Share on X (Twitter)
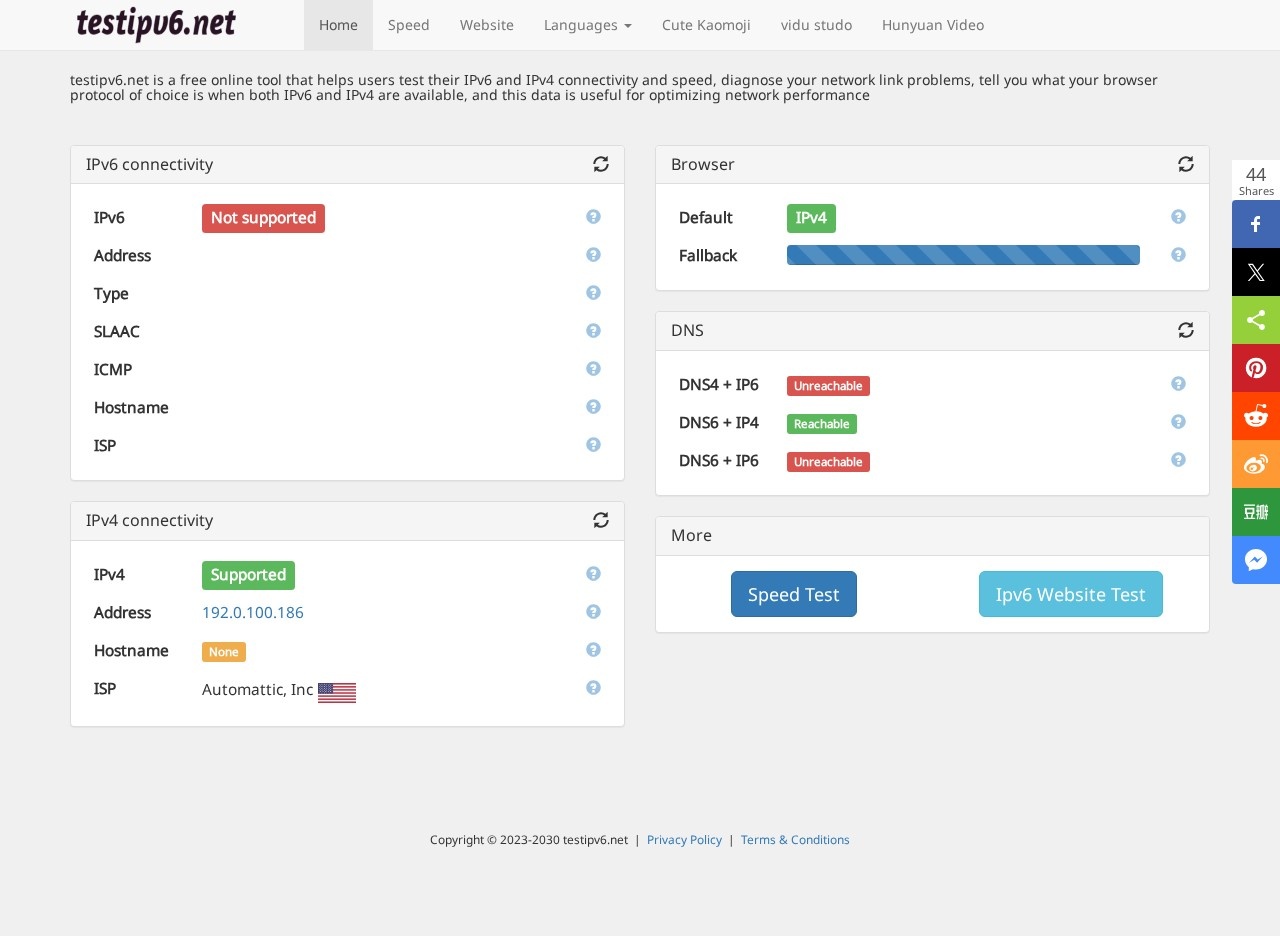 click(1256, 272)
